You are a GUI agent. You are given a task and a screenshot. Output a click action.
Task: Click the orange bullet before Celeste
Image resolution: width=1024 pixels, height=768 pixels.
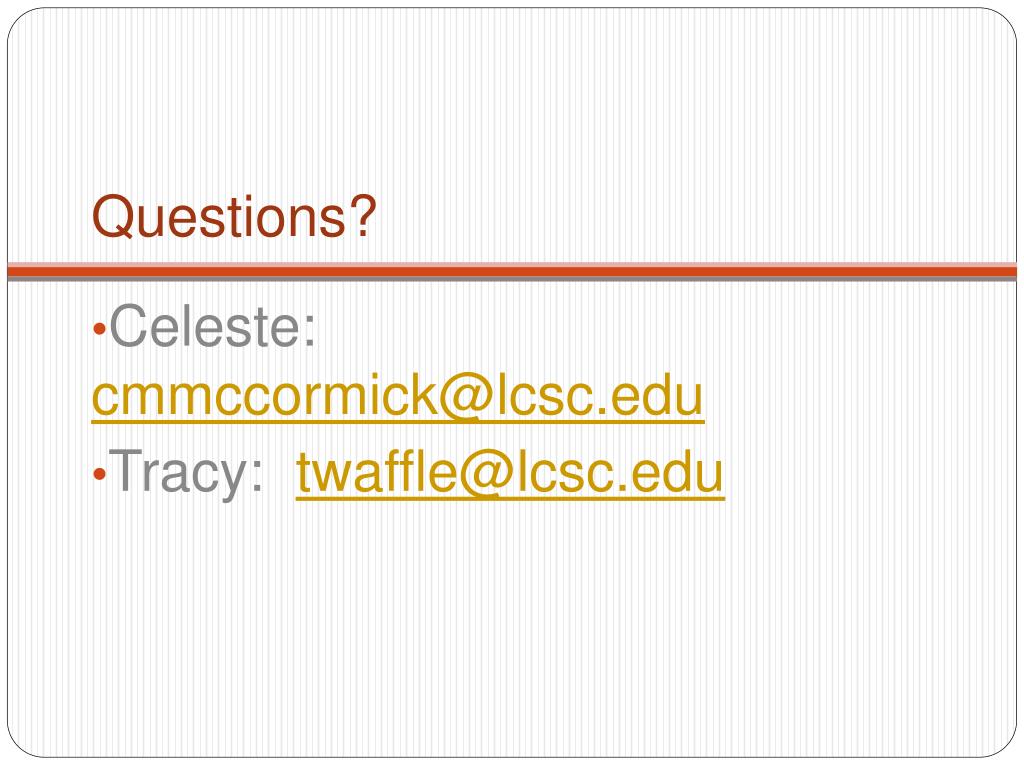(99, 328)
